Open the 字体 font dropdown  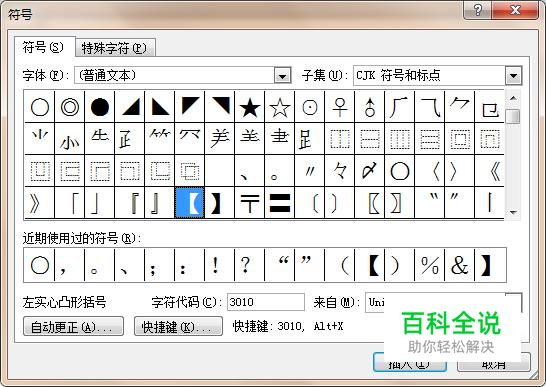point(282,75)
